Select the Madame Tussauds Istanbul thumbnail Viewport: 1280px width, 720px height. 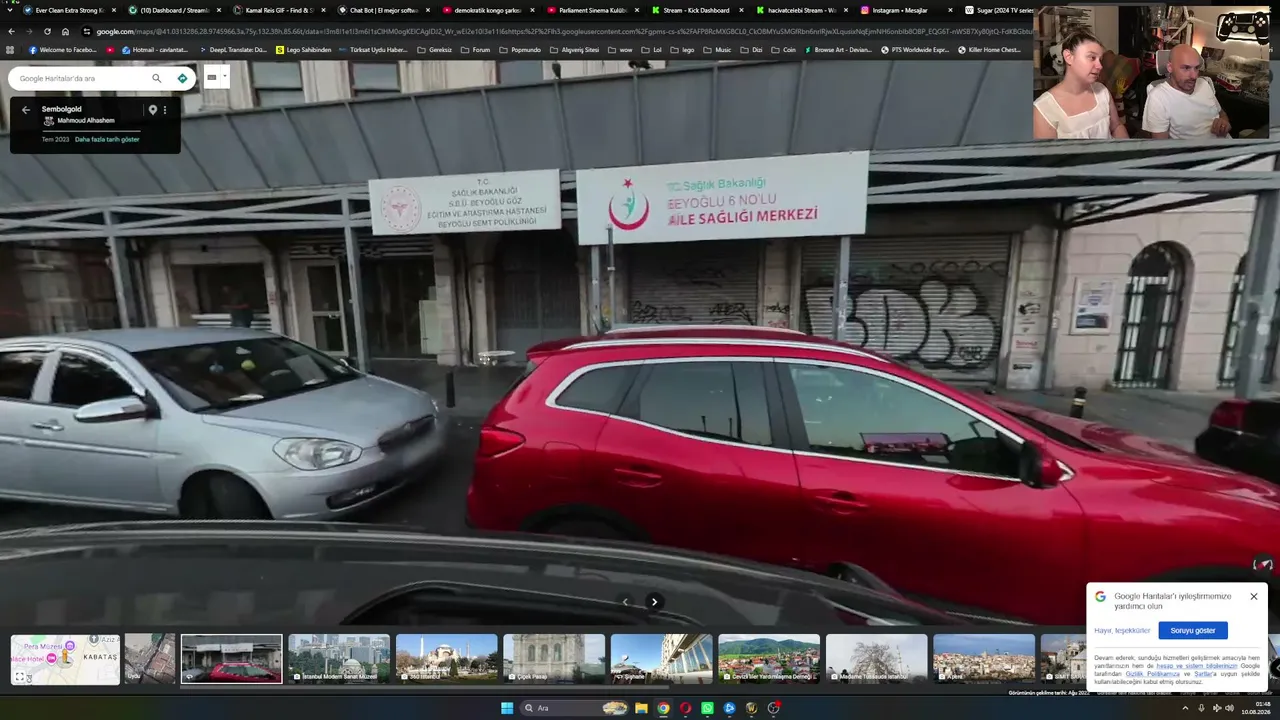[x=877, y=659]
